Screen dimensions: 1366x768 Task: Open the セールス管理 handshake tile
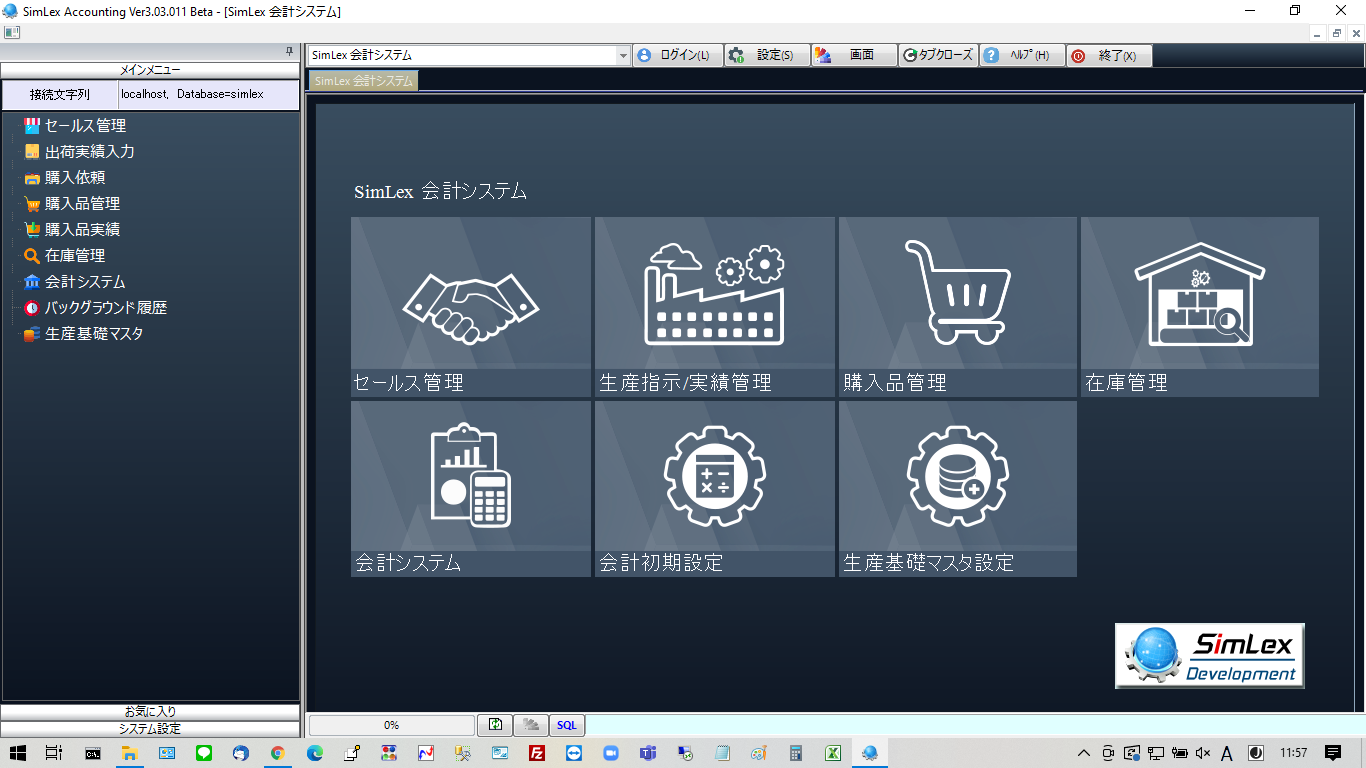coord(471,306)
